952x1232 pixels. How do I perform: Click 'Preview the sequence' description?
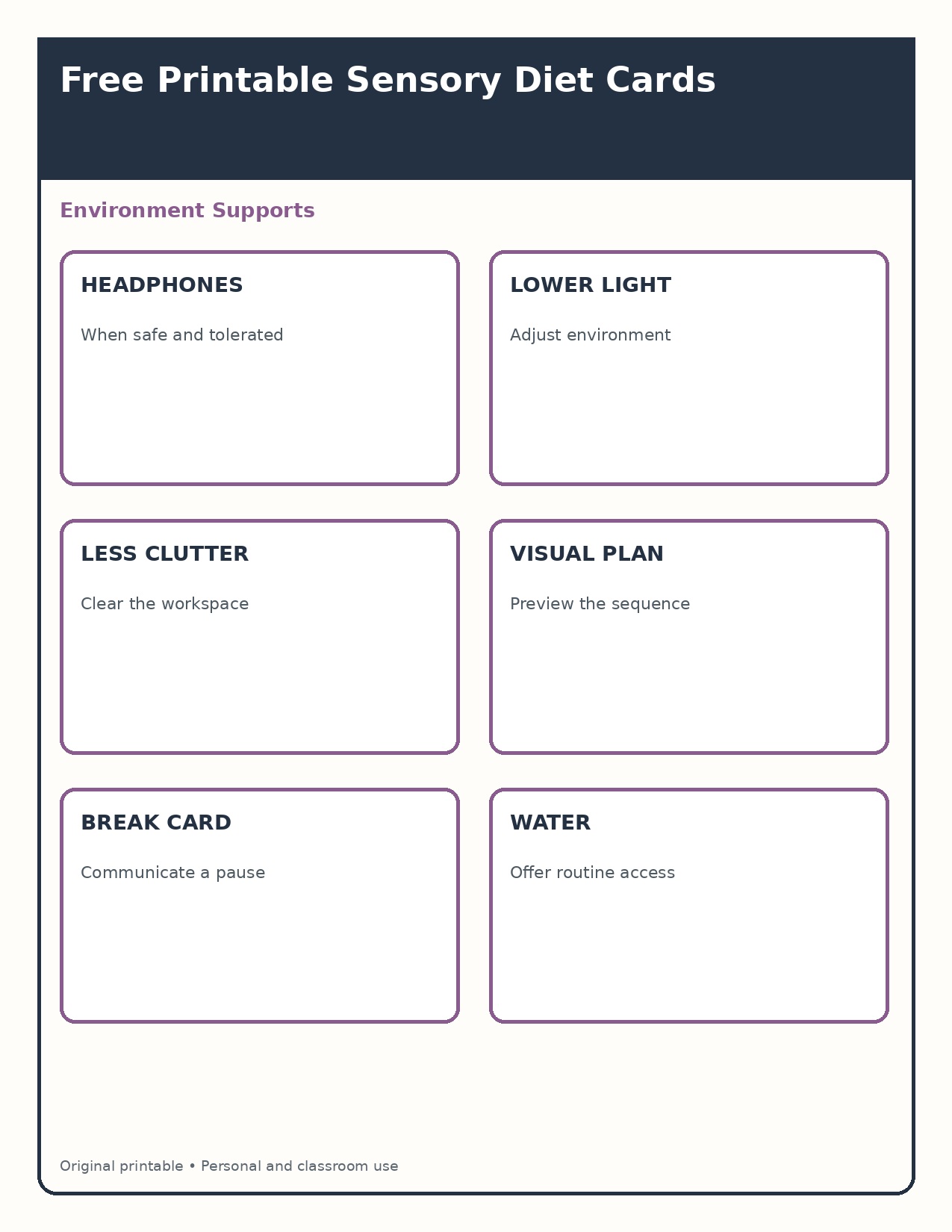600,603
